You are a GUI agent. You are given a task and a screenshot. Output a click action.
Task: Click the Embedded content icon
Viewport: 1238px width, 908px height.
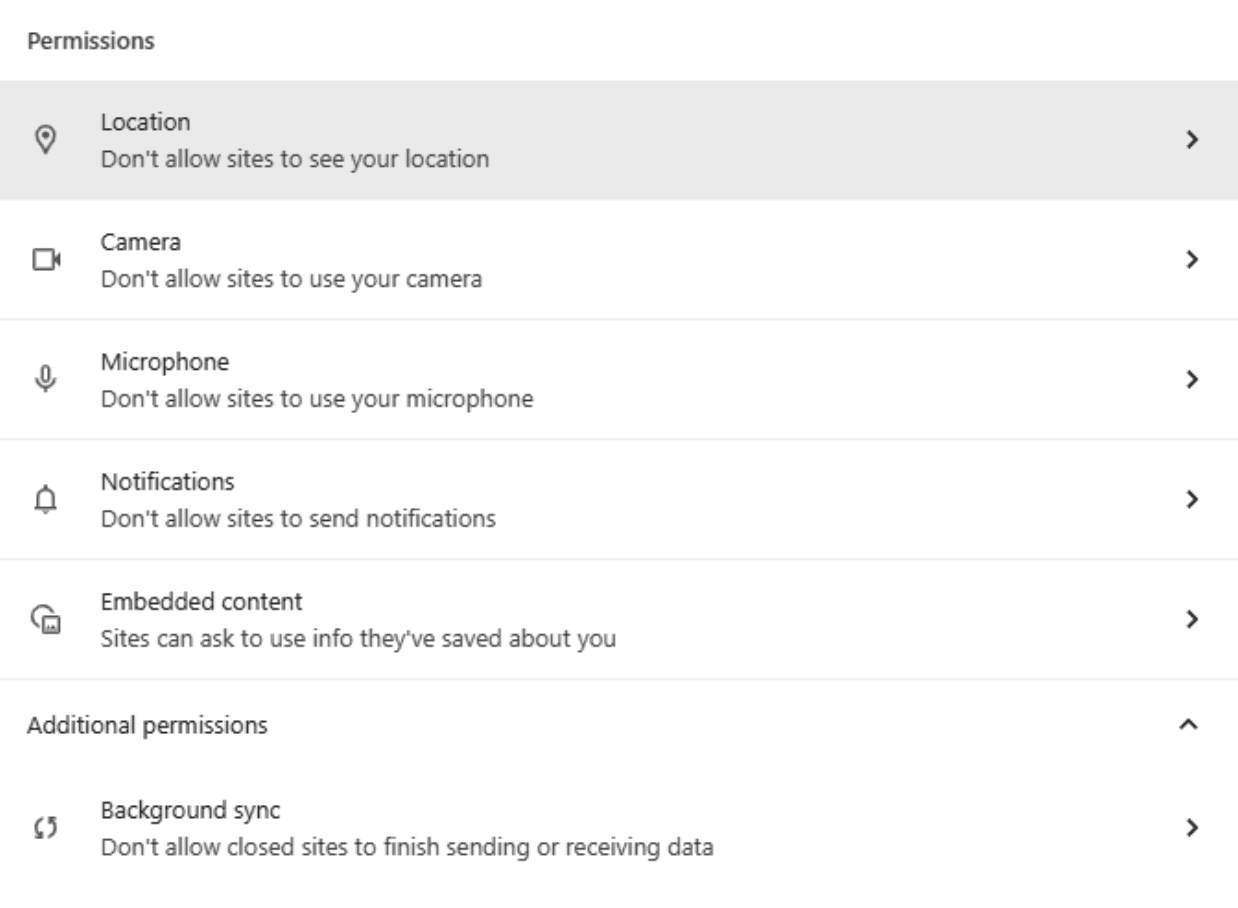[46, 620]
